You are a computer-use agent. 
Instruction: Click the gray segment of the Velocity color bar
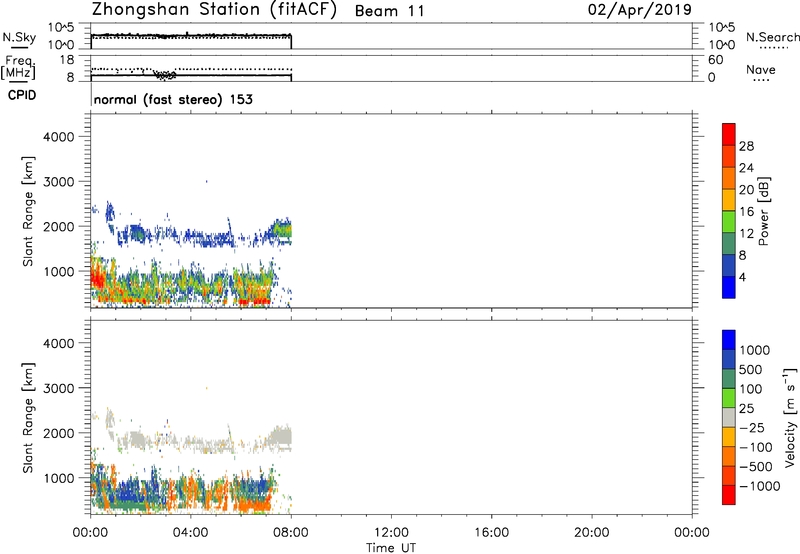729,417
